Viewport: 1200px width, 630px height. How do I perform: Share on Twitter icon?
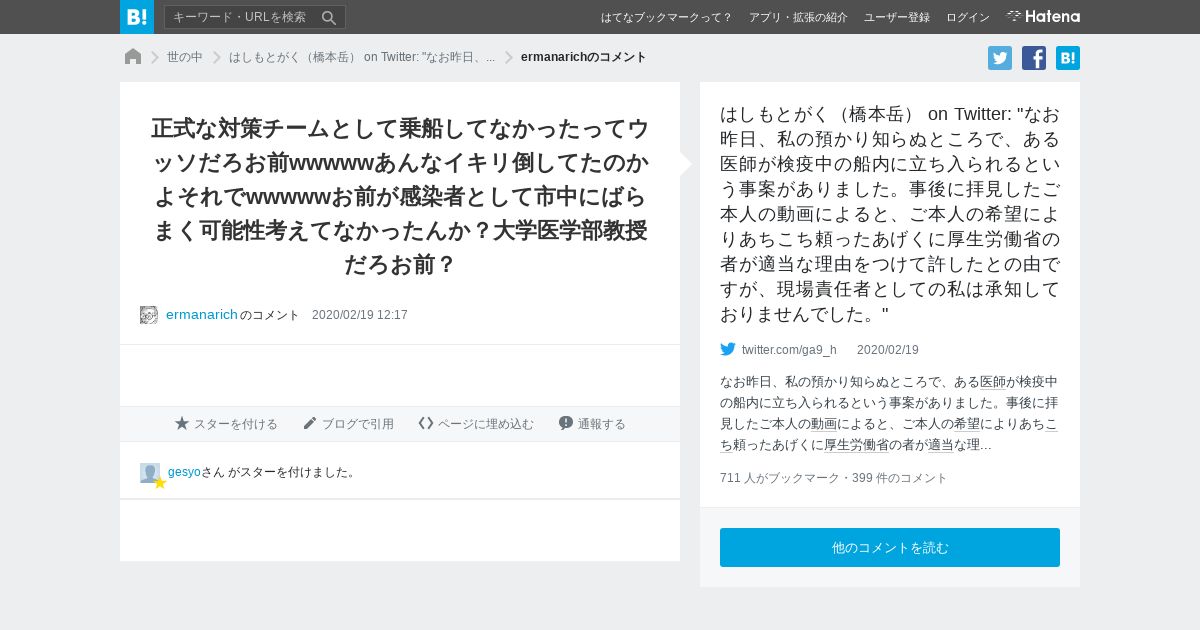[1000, 58]
